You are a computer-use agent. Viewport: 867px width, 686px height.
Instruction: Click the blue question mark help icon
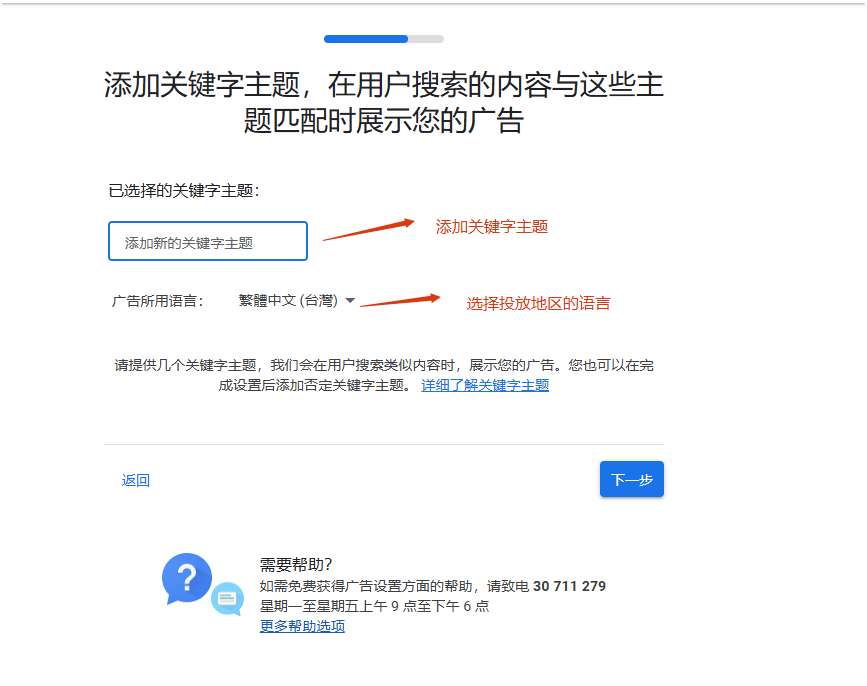pyautogui.click(x=186, y=579)
